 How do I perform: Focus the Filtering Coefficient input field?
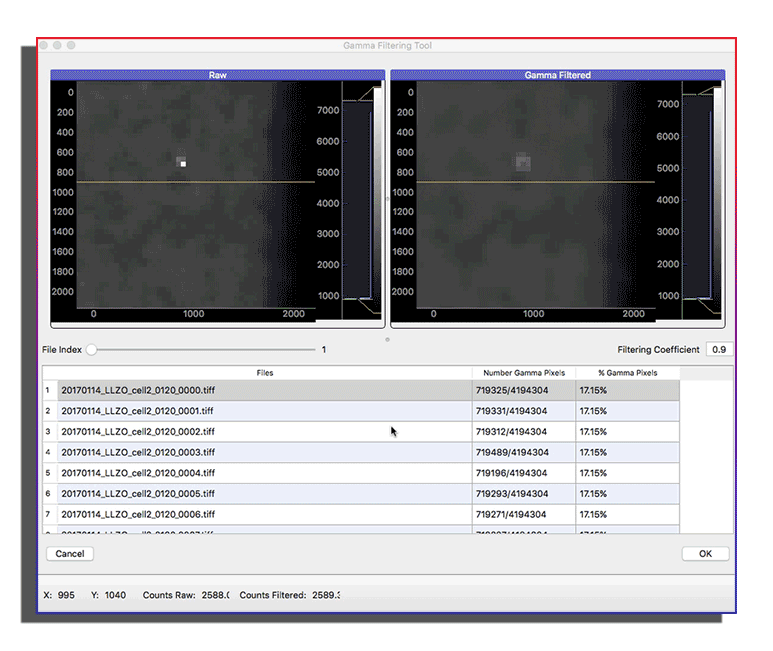[717, 350]
